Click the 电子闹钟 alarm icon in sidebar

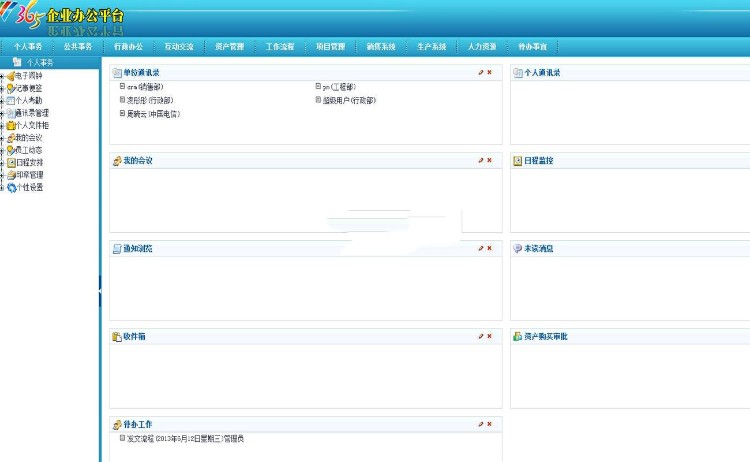pos(11,76)
